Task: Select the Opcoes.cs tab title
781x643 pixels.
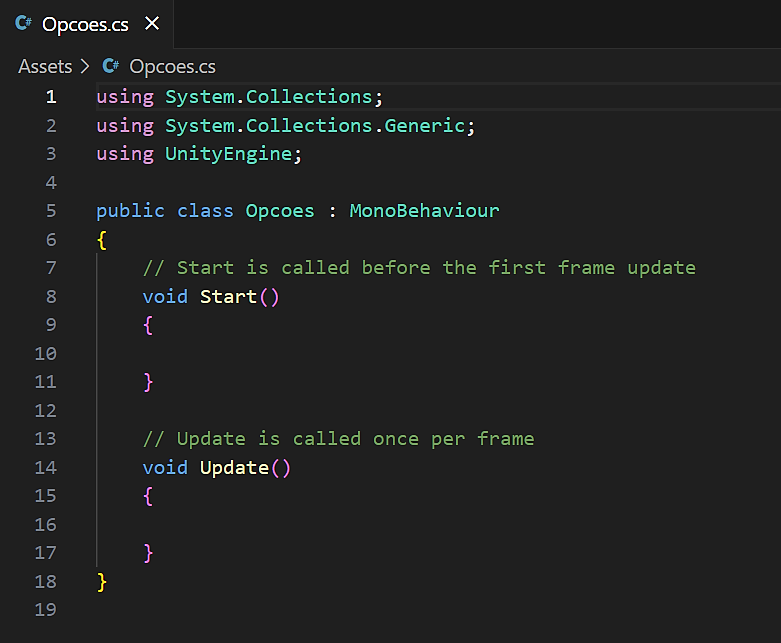Action: tap(85, 24)
